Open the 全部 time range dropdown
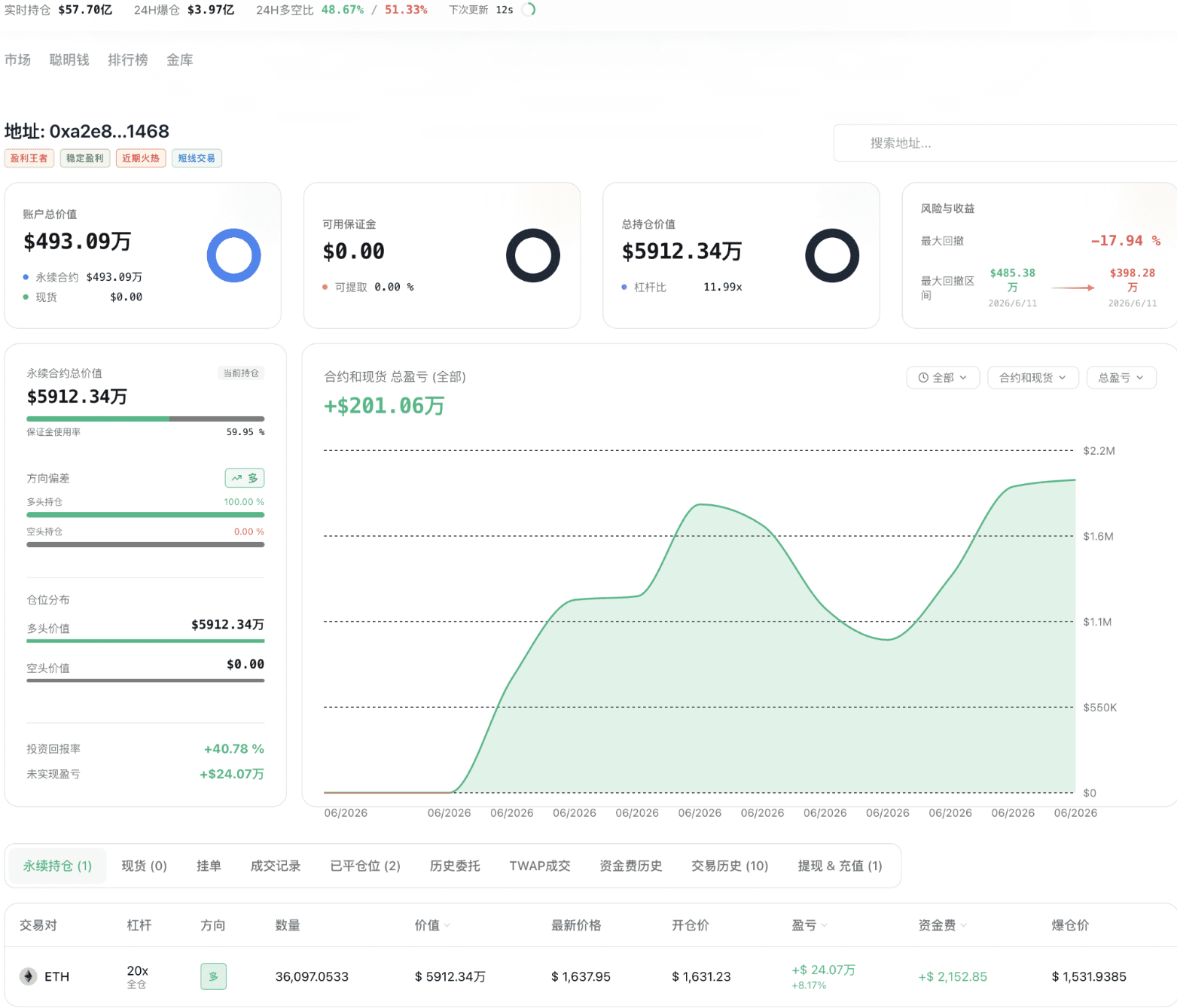Image resolution: width=1177 pixels, height=1008 pixels. 943,378
